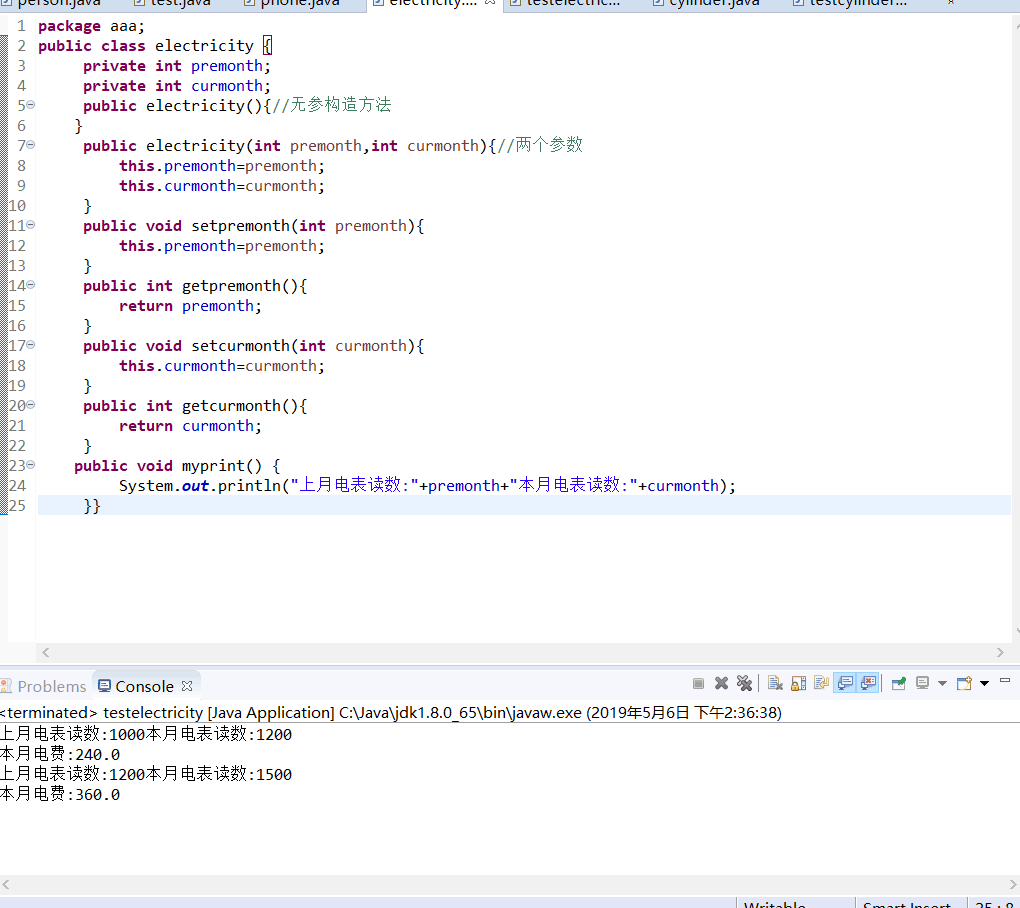Click editor horizontal scrollbar right arrow
Image resolution: width=1020 pixels, height=908 pixels.
click(x=1000, y=652)
